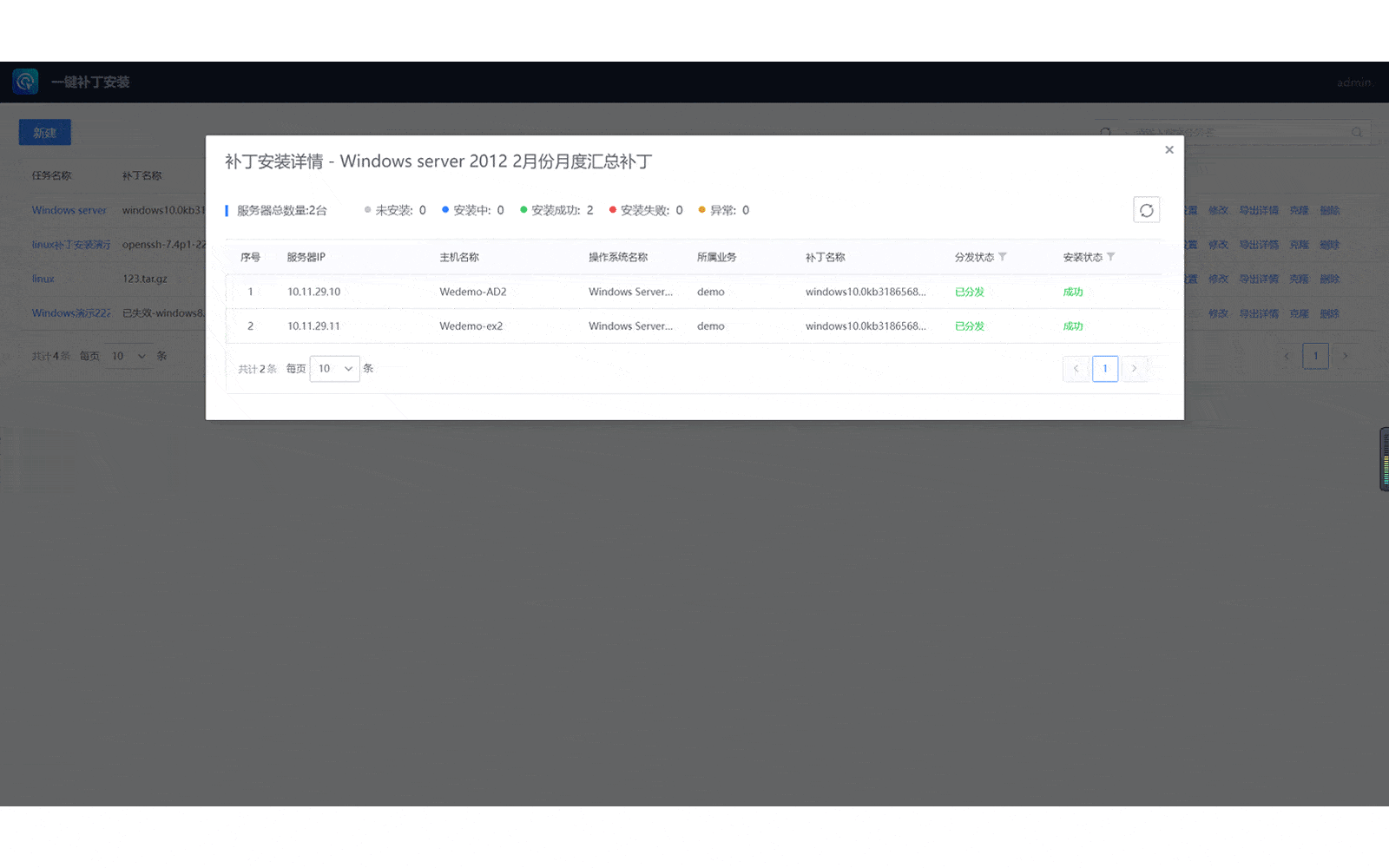Click 修改 link for openssh-7.4p1 row
The width and height of the screenshot is (1389, 868).
click(x=1219, y=245)
